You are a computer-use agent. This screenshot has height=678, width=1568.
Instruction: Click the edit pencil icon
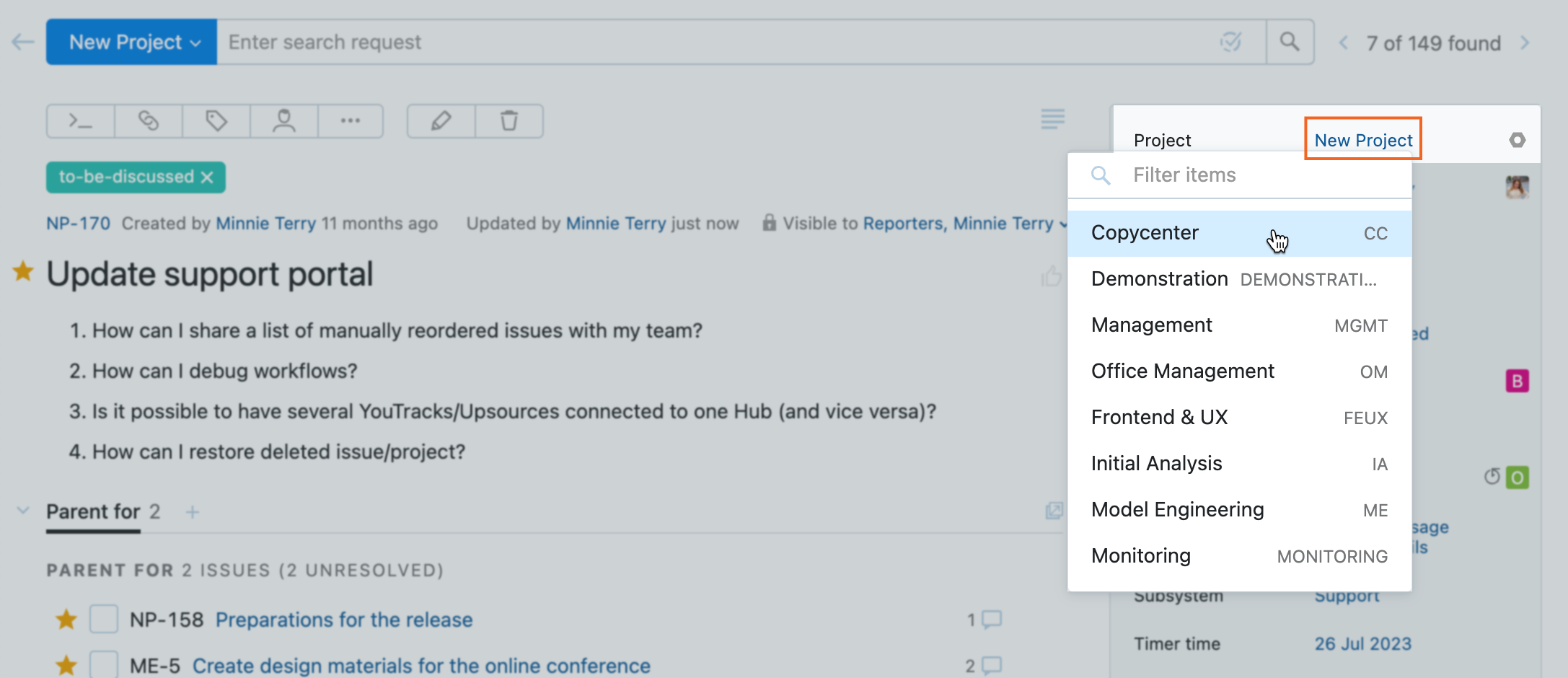point(441,121)
